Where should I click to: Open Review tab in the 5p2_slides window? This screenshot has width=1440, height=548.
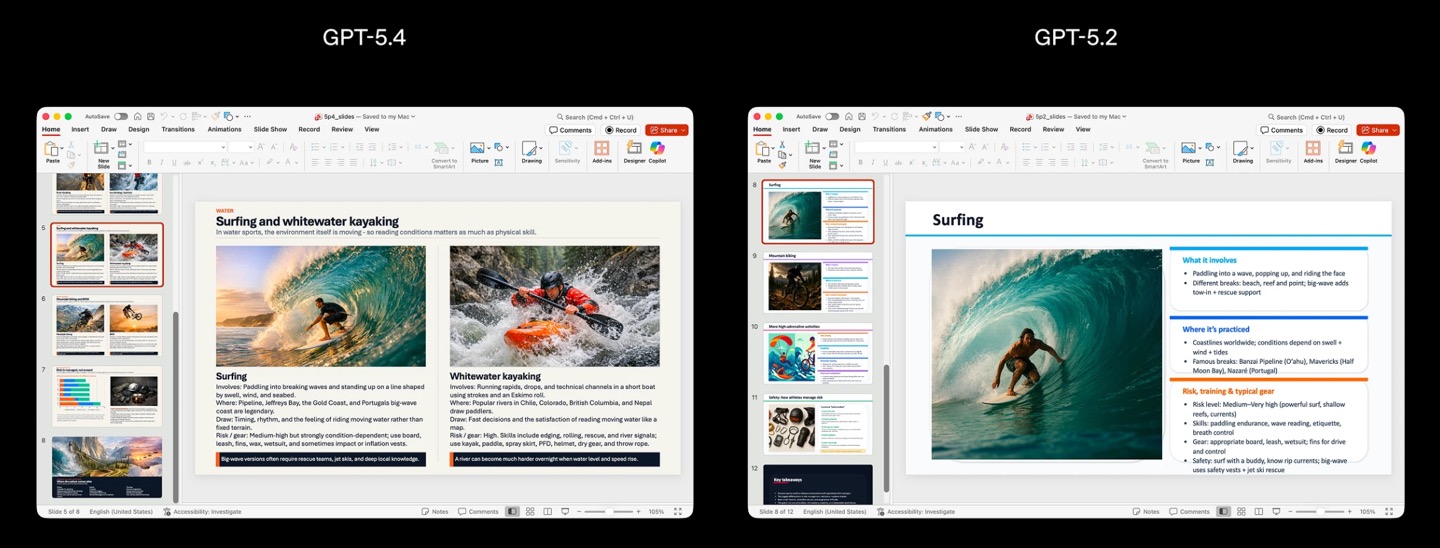click(1054, 129)
